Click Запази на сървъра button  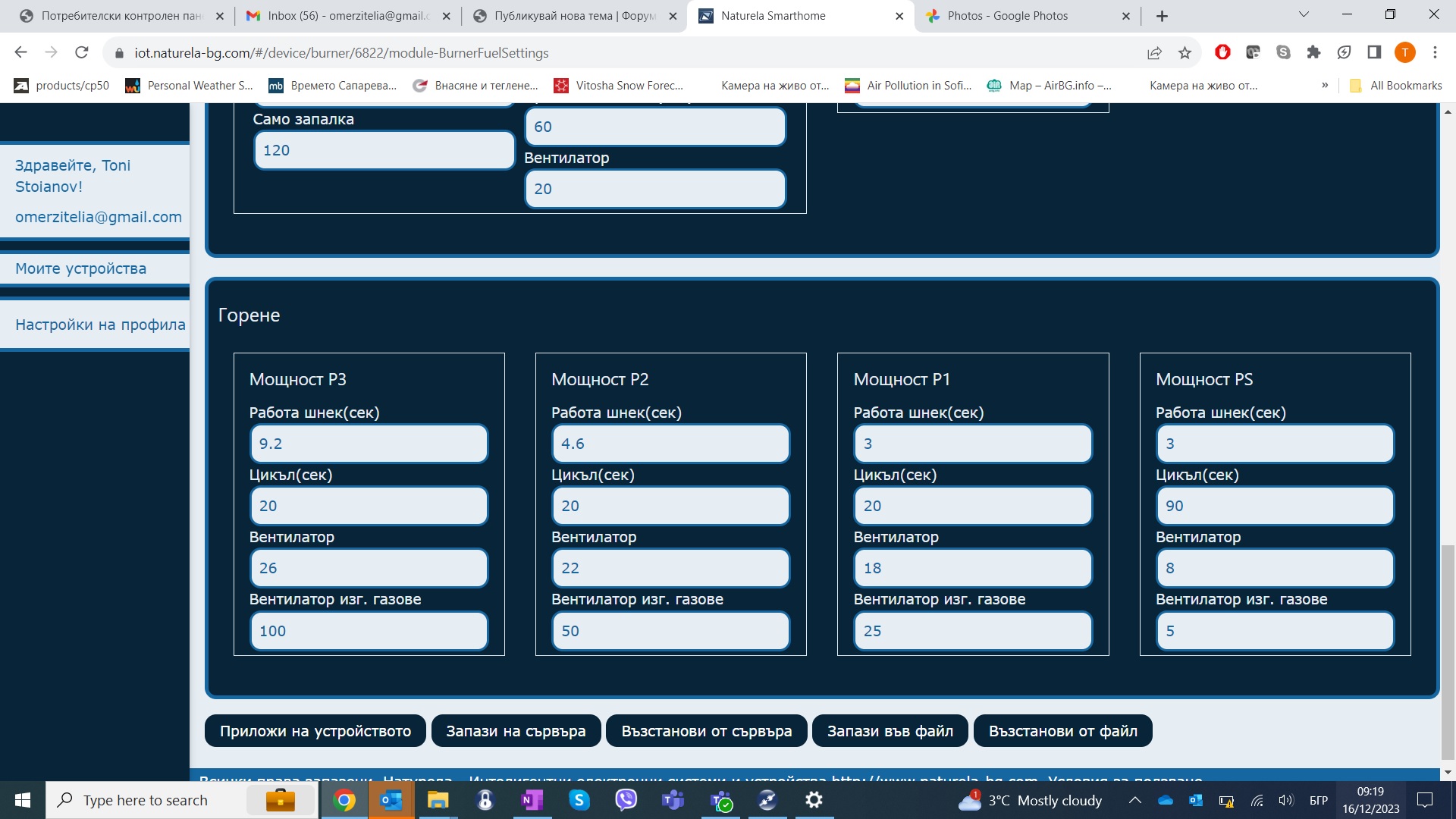(516, 731)
